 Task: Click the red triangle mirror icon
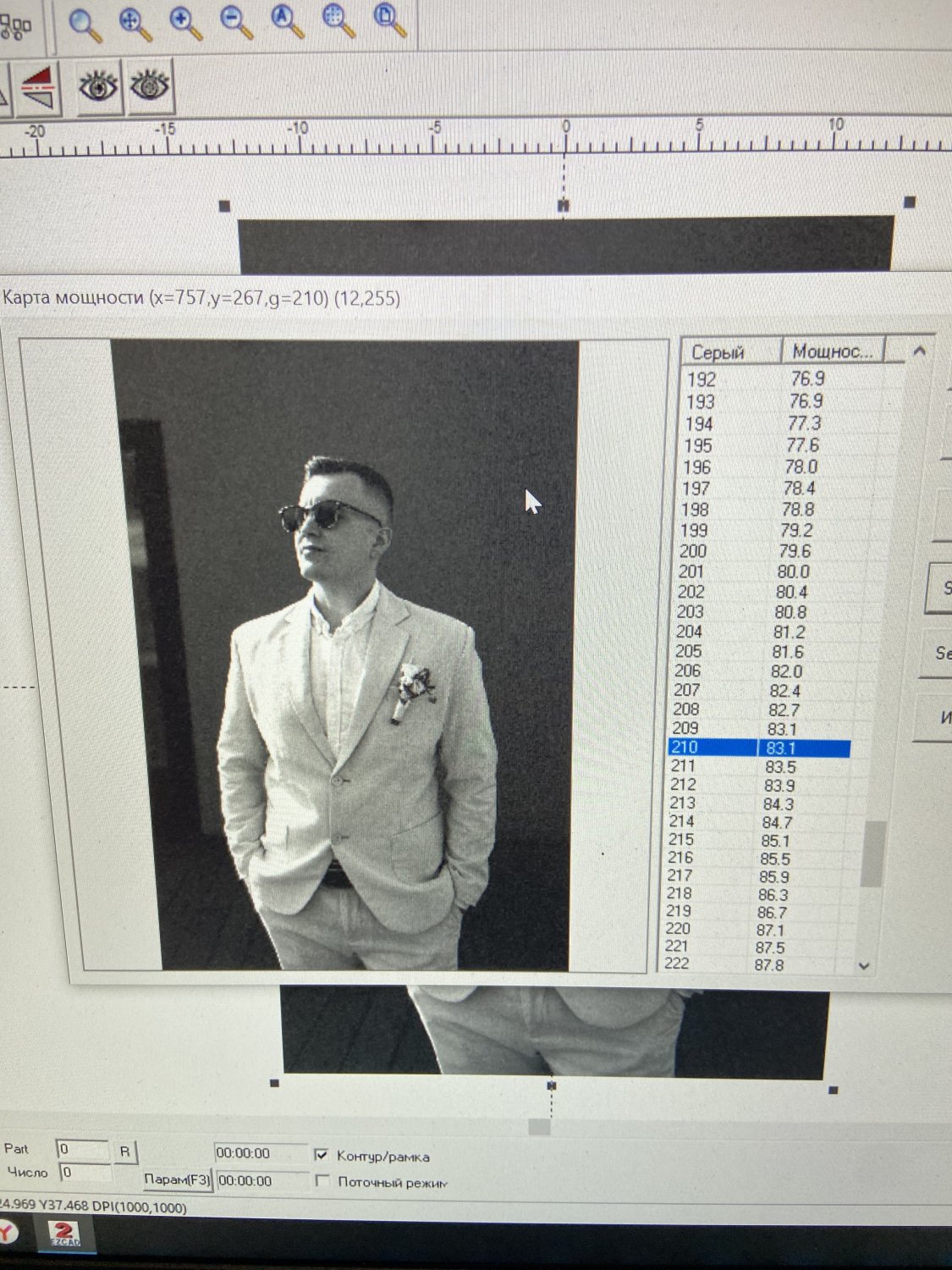click(x=39, y=87)
